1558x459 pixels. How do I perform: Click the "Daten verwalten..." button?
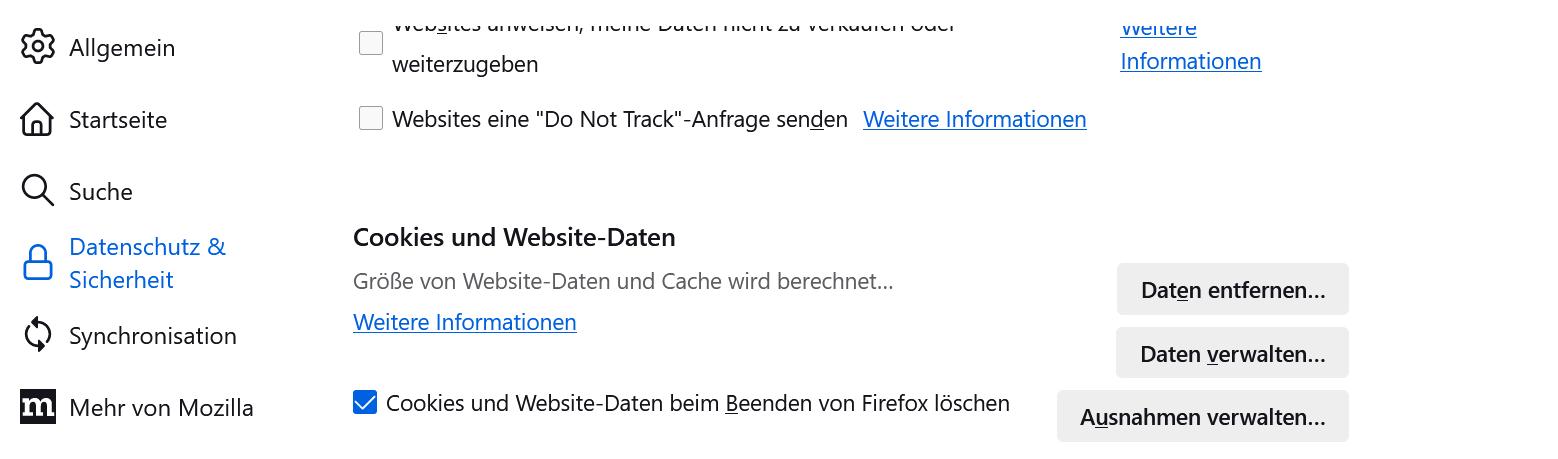(1232, 353)
